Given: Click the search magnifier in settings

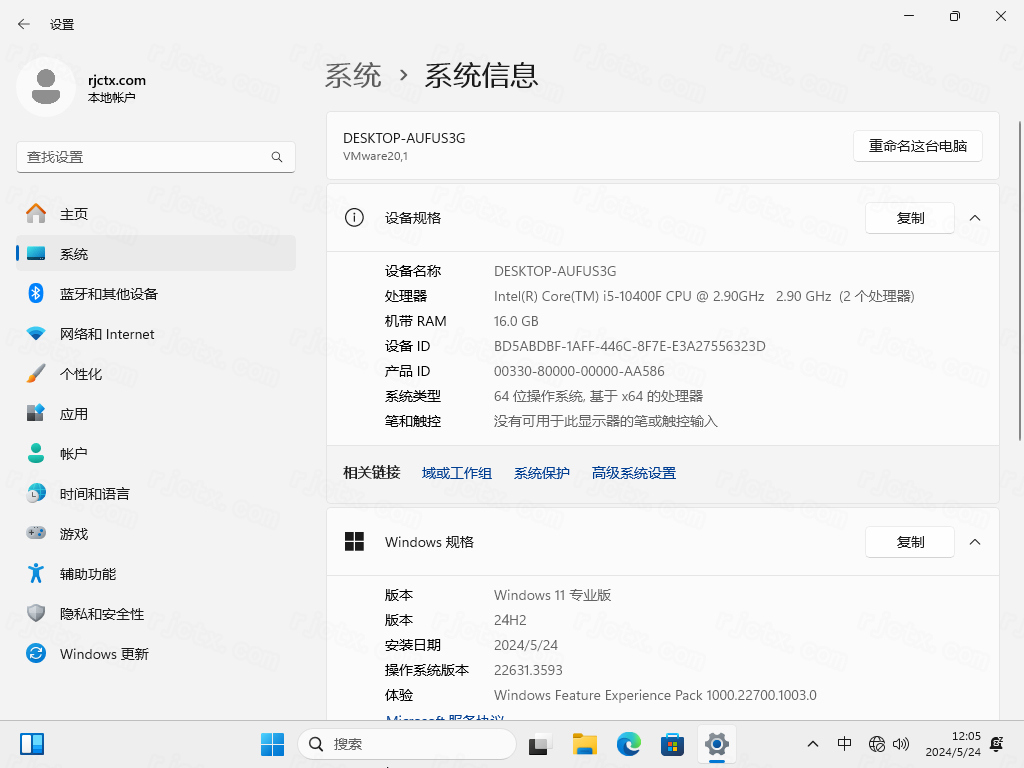Looking at the screenshot, I should (x=277, y=157).
